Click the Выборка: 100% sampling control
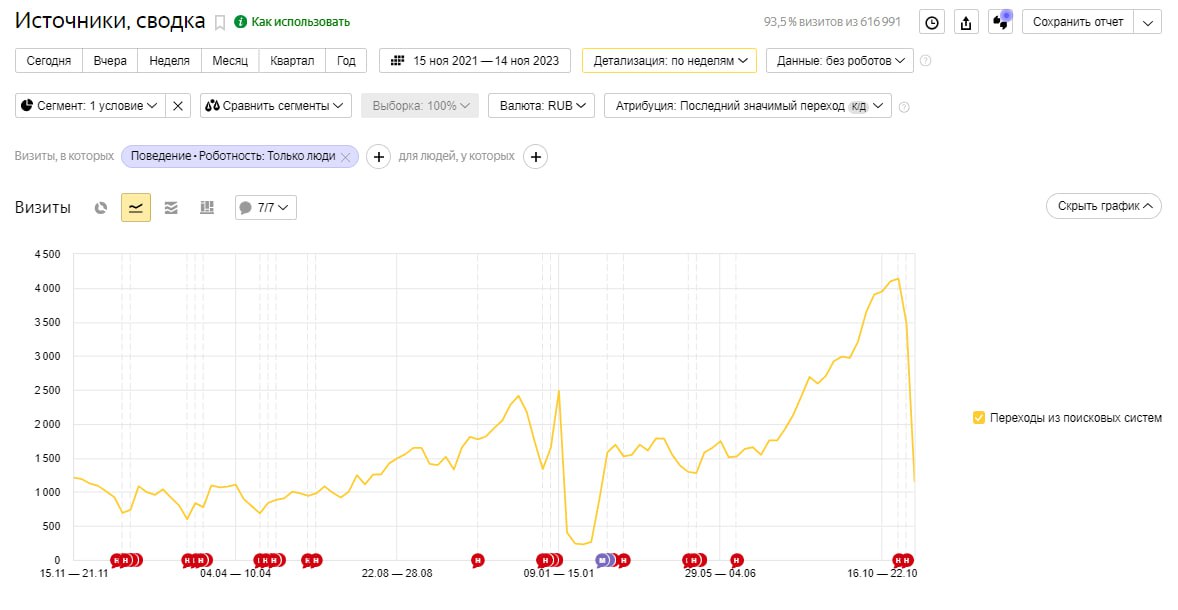The height and width of the screenshot is (610, 1178). 421,106
